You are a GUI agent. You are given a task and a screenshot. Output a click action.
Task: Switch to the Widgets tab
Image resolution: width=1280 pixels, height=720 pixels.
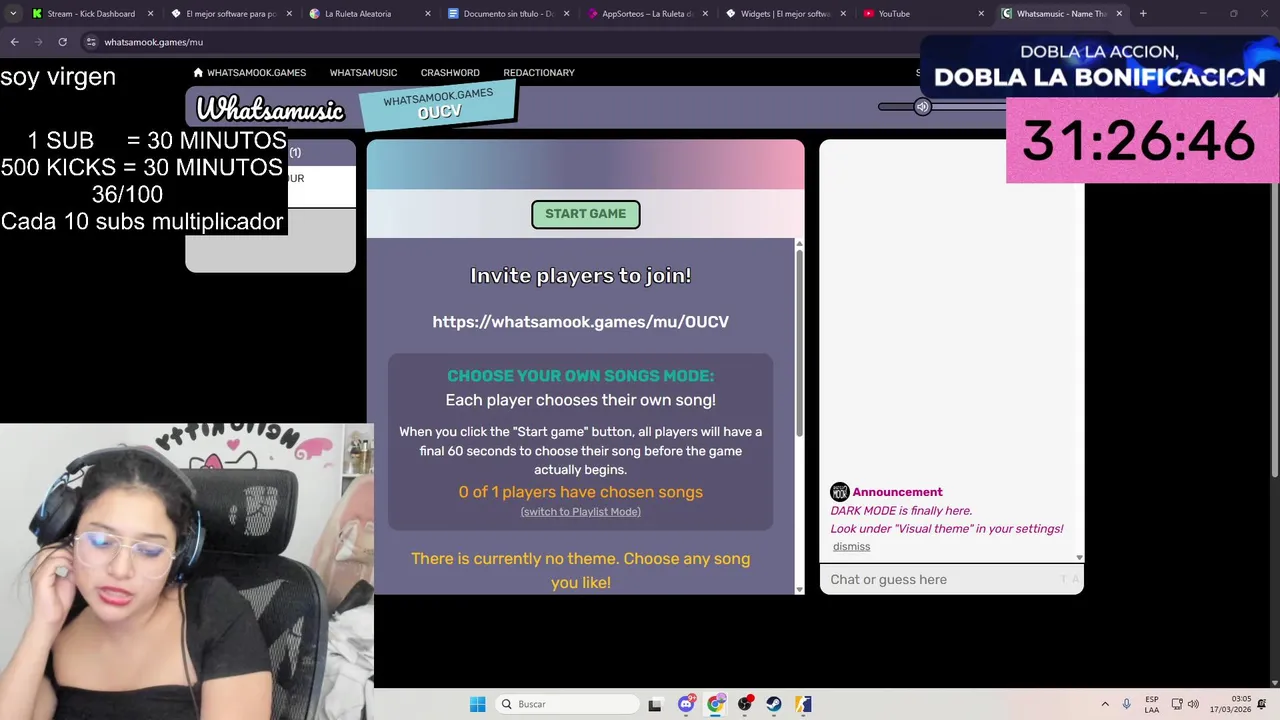[x=785, y=14]
